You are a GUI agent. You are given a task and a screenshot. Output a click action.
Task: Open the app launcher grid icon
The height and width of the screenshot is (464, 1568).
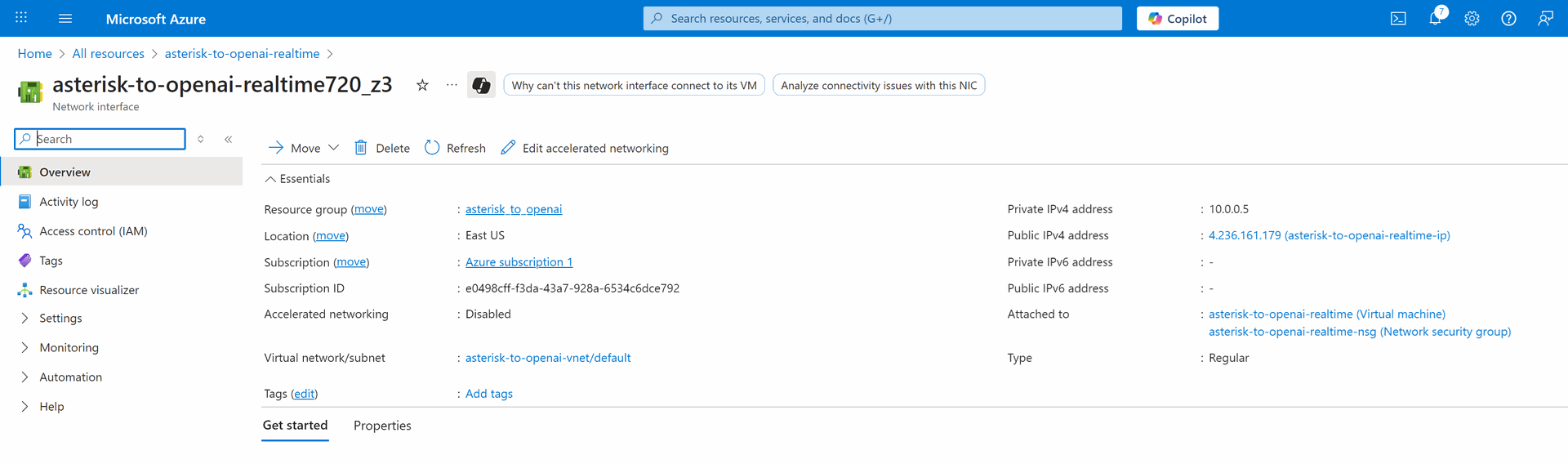click(21, 18)
